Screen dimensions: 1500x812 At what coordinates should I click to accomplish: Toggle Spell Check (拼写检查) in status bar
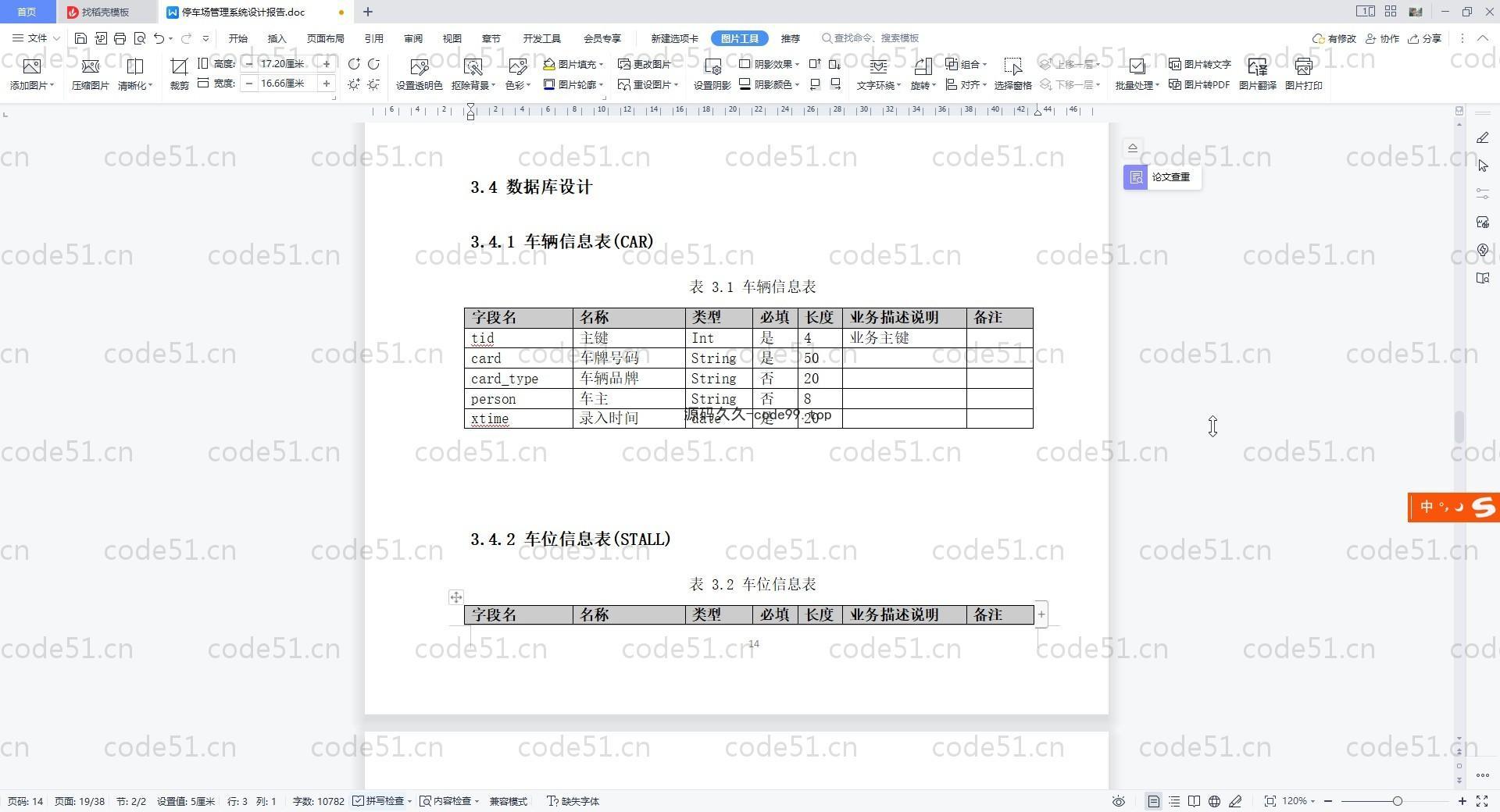(x=382, y=801)
